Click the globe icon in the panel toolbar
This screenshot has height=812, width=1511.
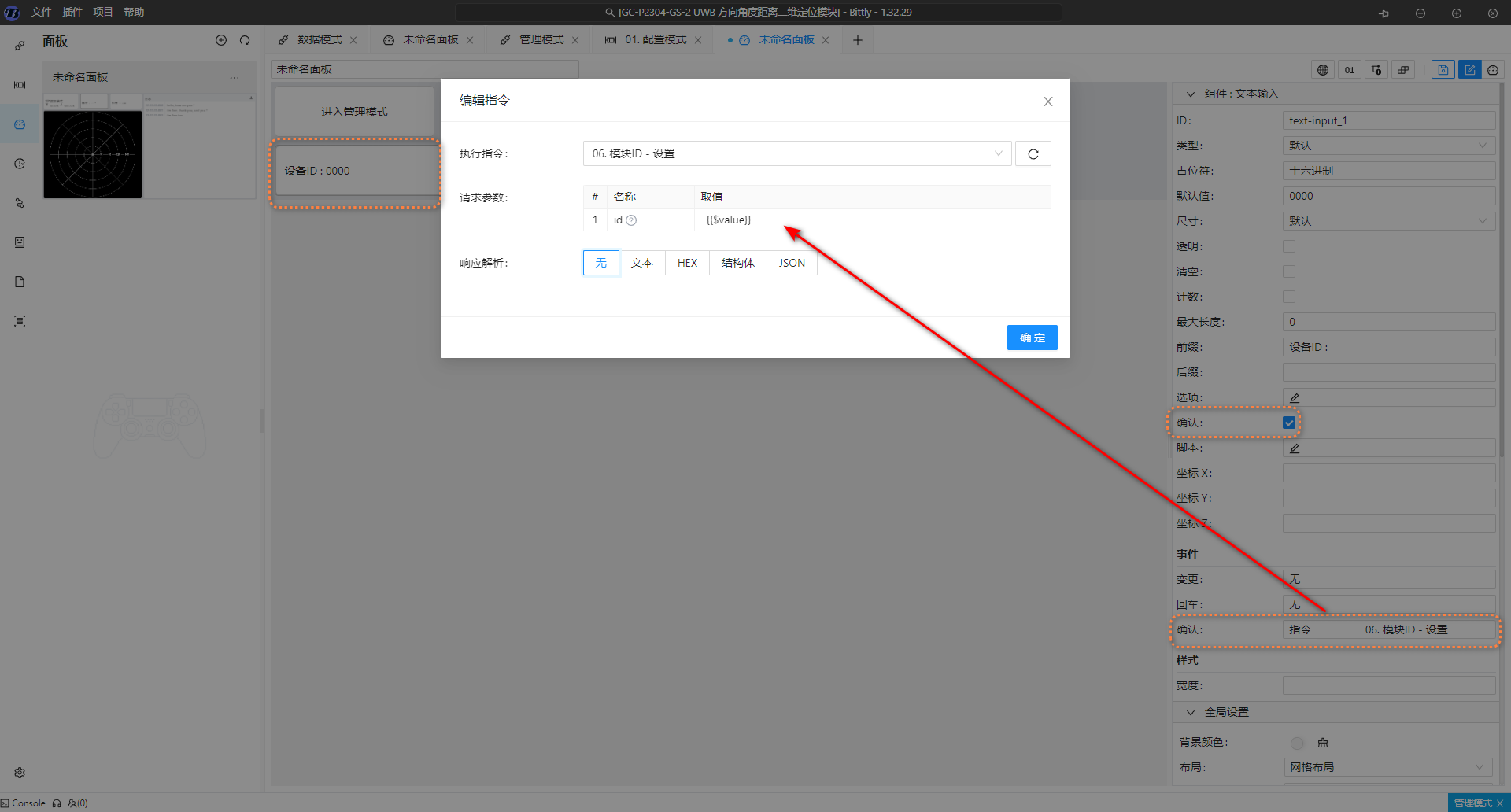click(1323, 70)
